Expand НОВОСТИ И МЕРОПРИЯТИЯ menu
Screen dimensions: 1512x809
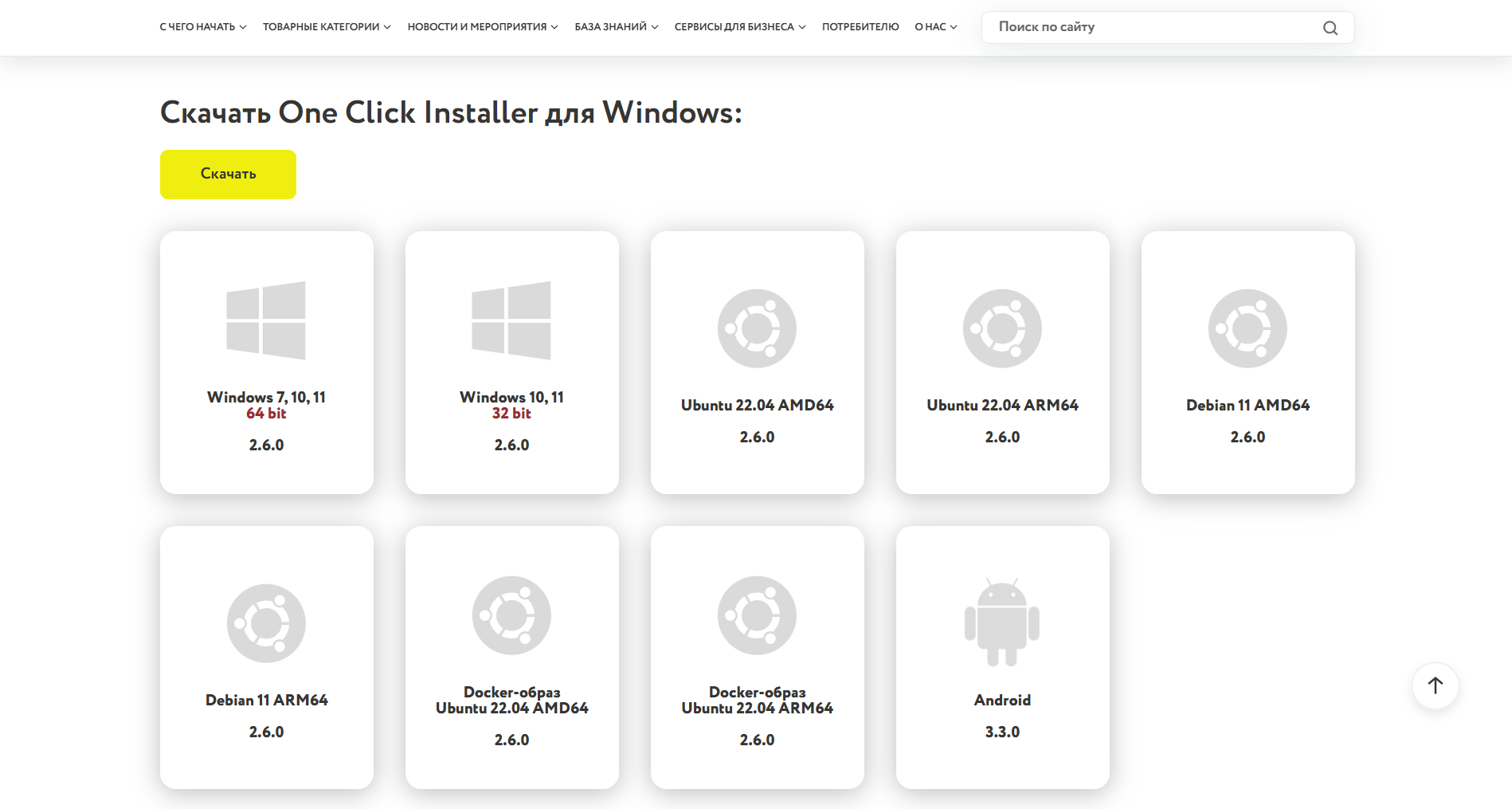click(483, 27)
